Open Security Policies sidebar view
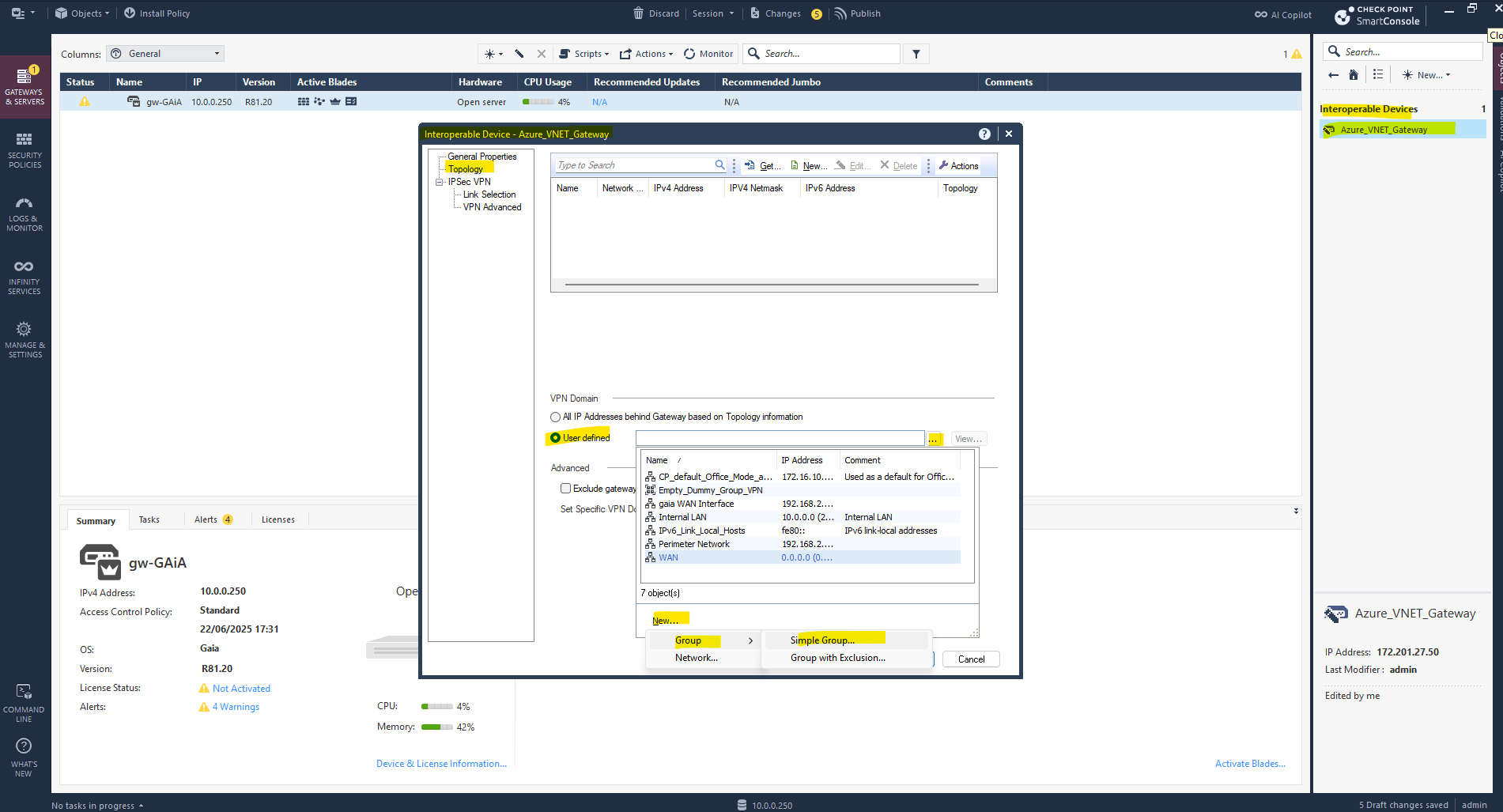1503x812 pixels. click(25, 150)
